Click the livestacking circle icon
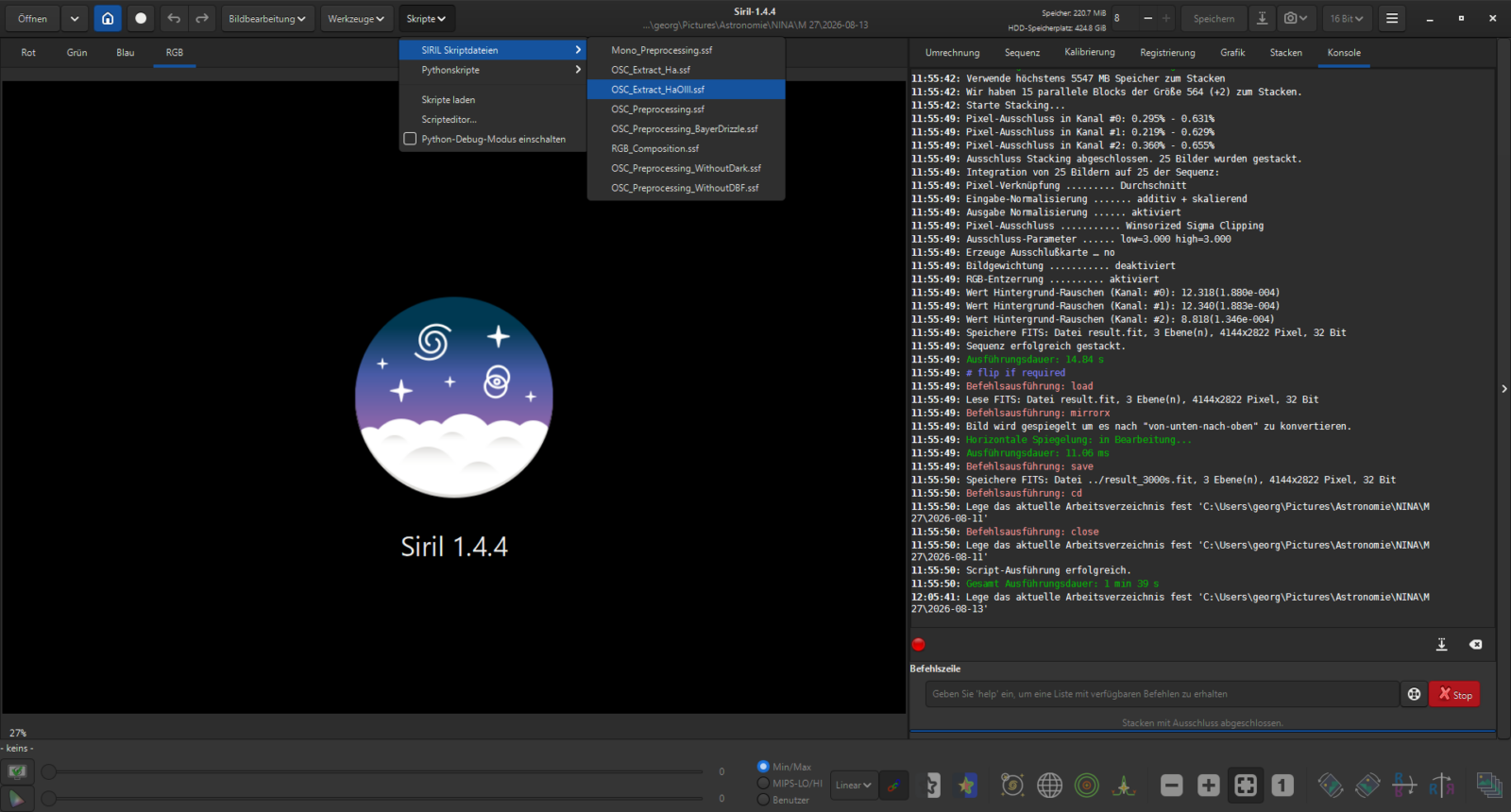Viewport: 1511px width, 812px height. click(x=141, y=19)
